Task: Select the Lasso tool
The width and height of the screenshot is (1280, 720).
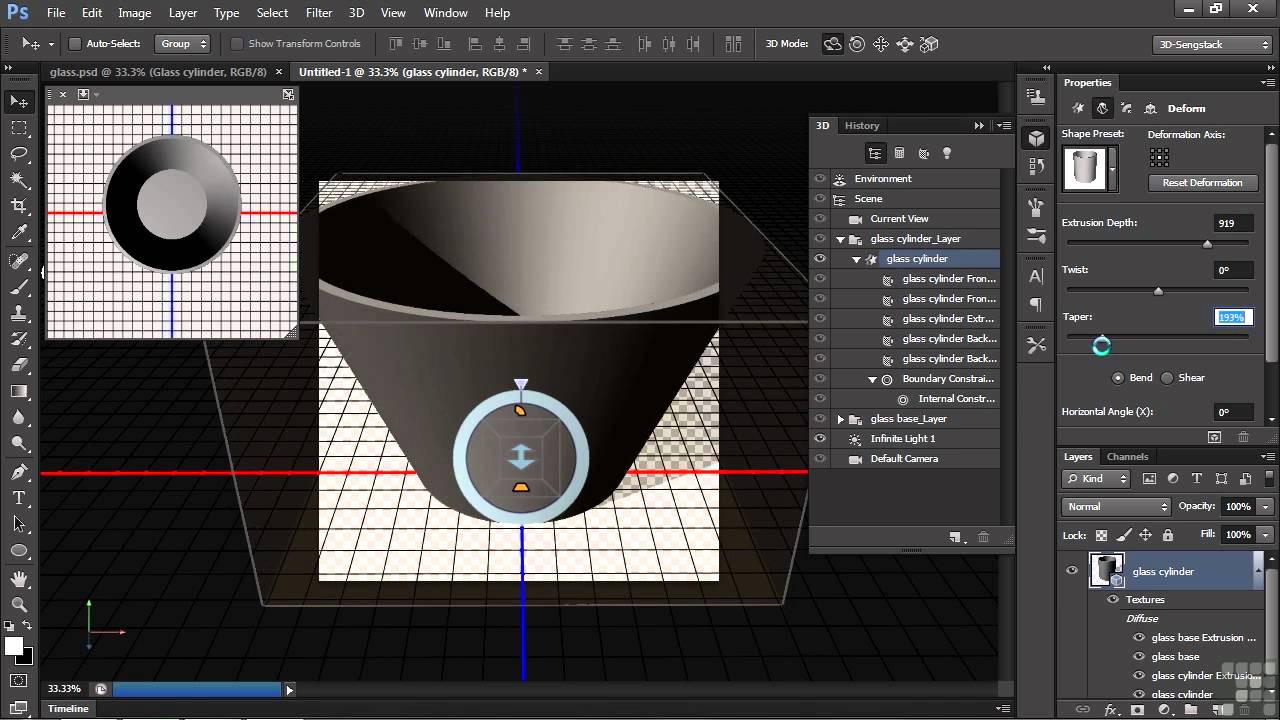Action: (x=19, y=154)
